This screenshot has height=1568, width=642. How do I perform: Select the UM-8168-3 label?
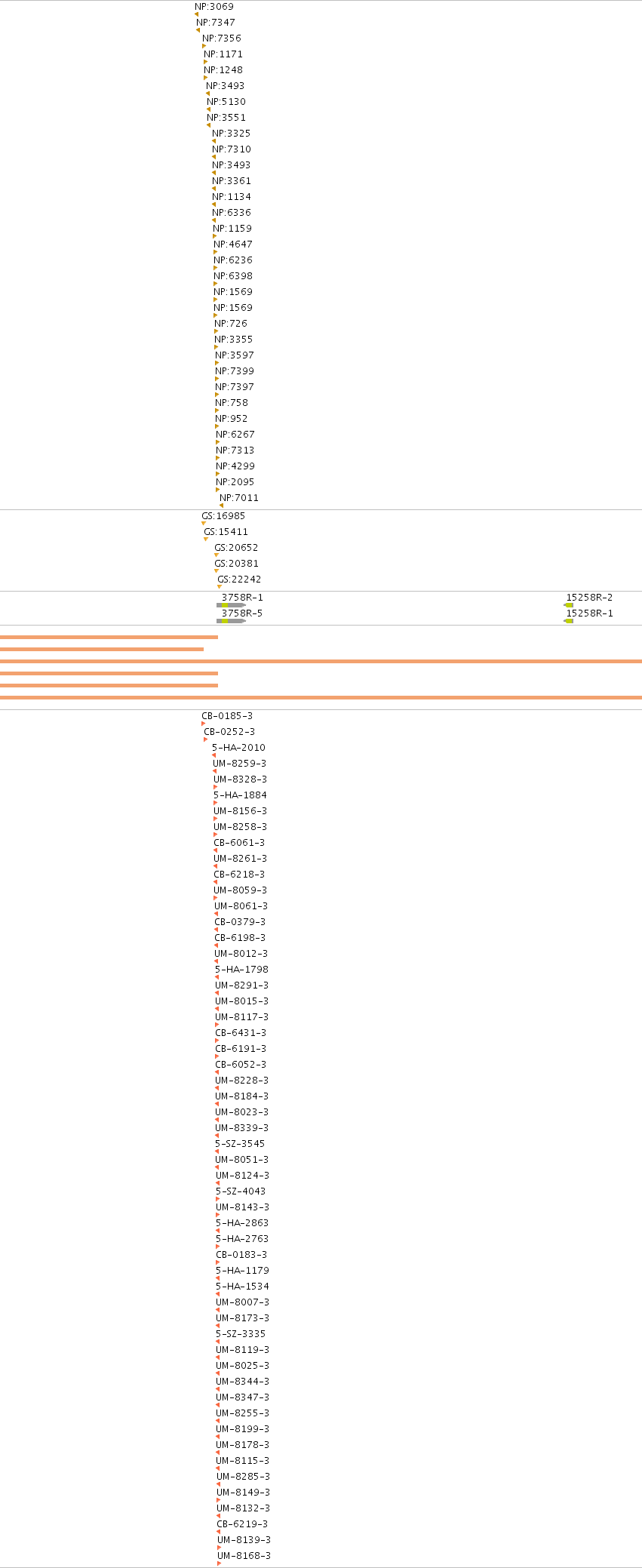[244, 1556]
